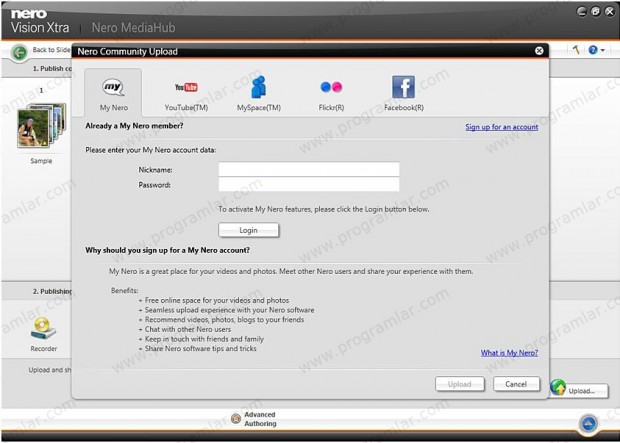The height and width of the screenshot is (443, 620).
Task: Switch to the YouTube(TM) tab
Action: [x=186, y=93]
